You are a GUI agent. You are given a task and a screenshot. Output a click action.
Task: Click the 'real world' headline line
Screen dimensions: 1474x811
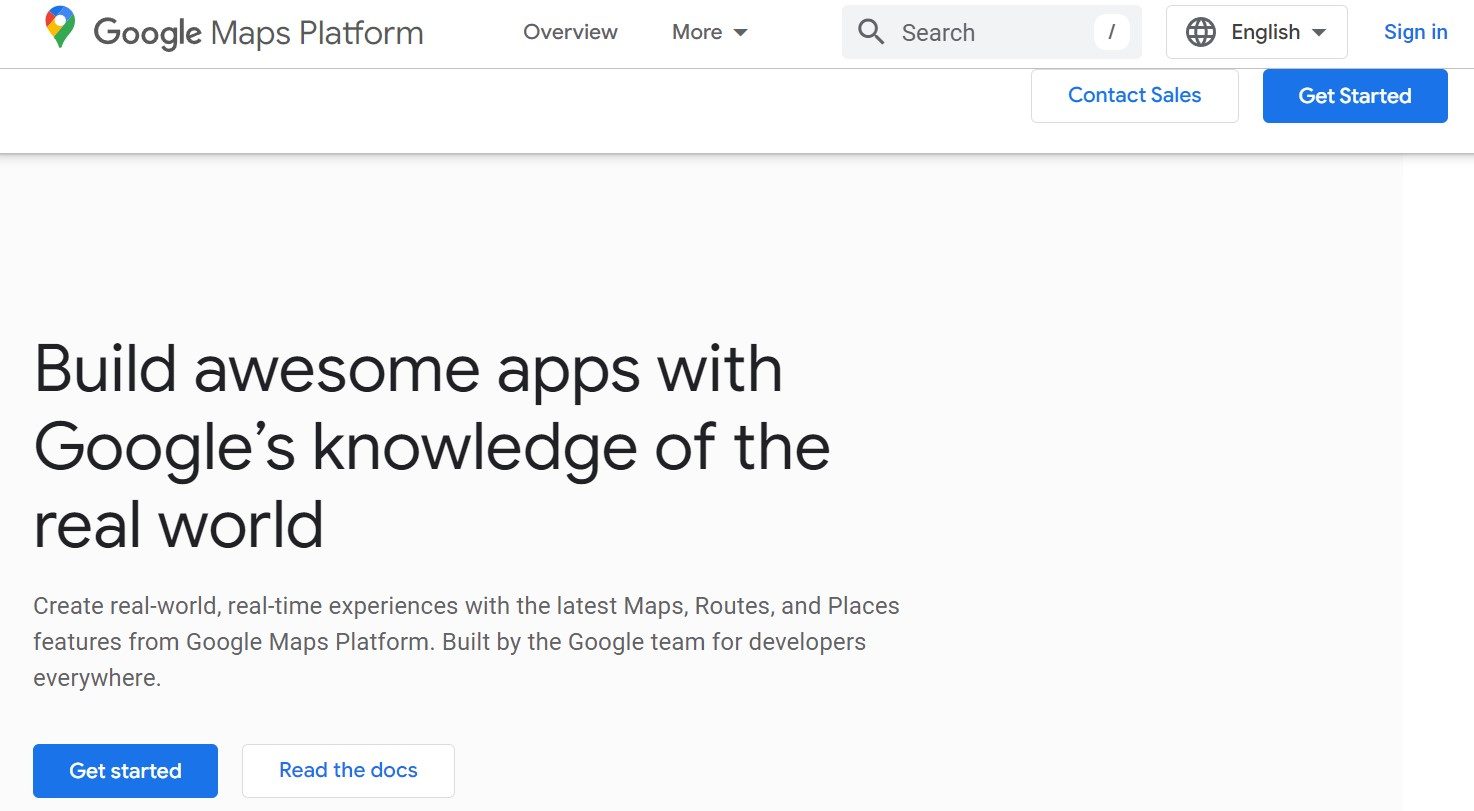point(178,526)
